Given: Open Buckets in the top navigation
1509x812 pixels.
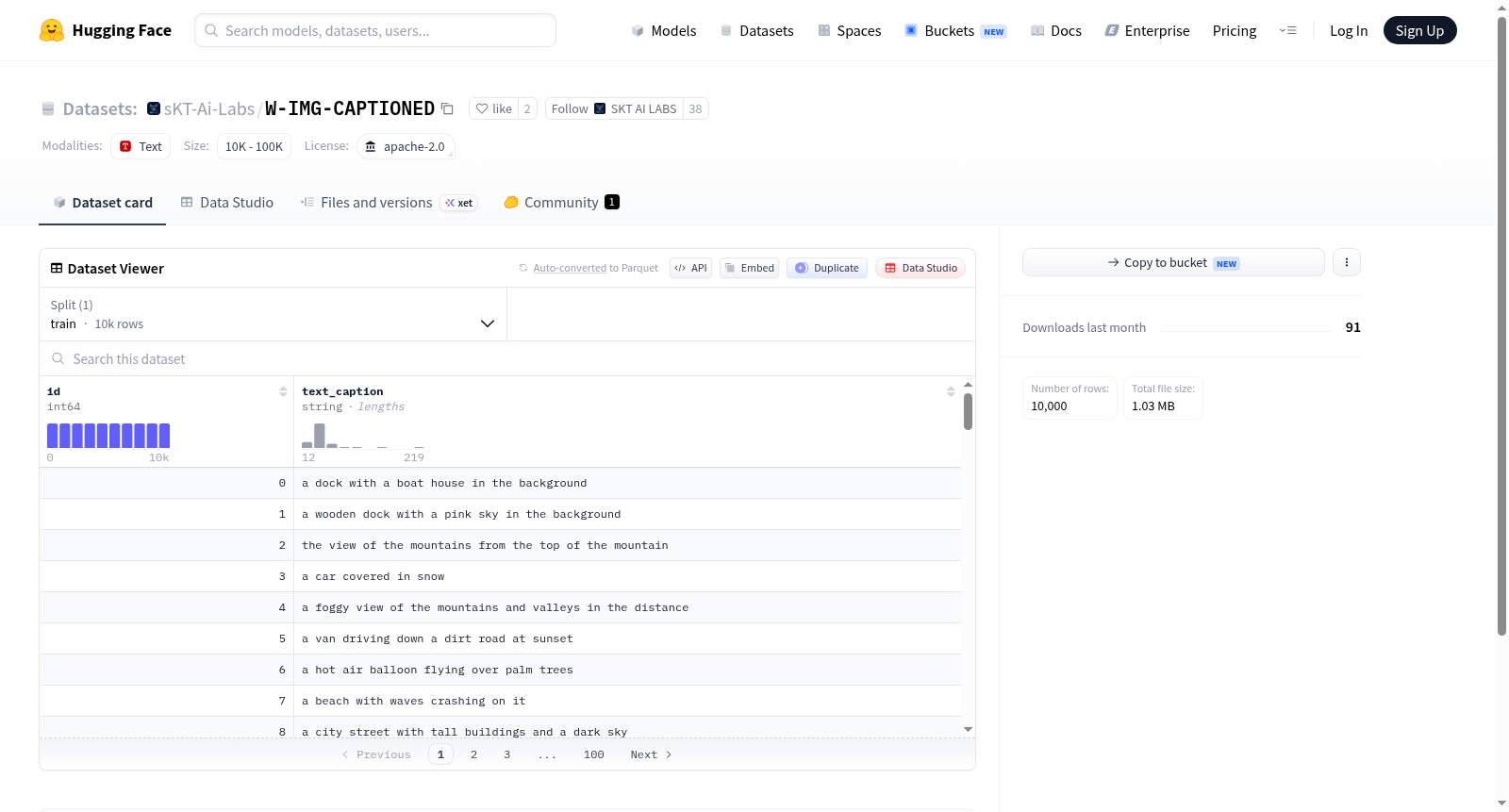Looking at the screenshot, I should [x=955, y=31].
